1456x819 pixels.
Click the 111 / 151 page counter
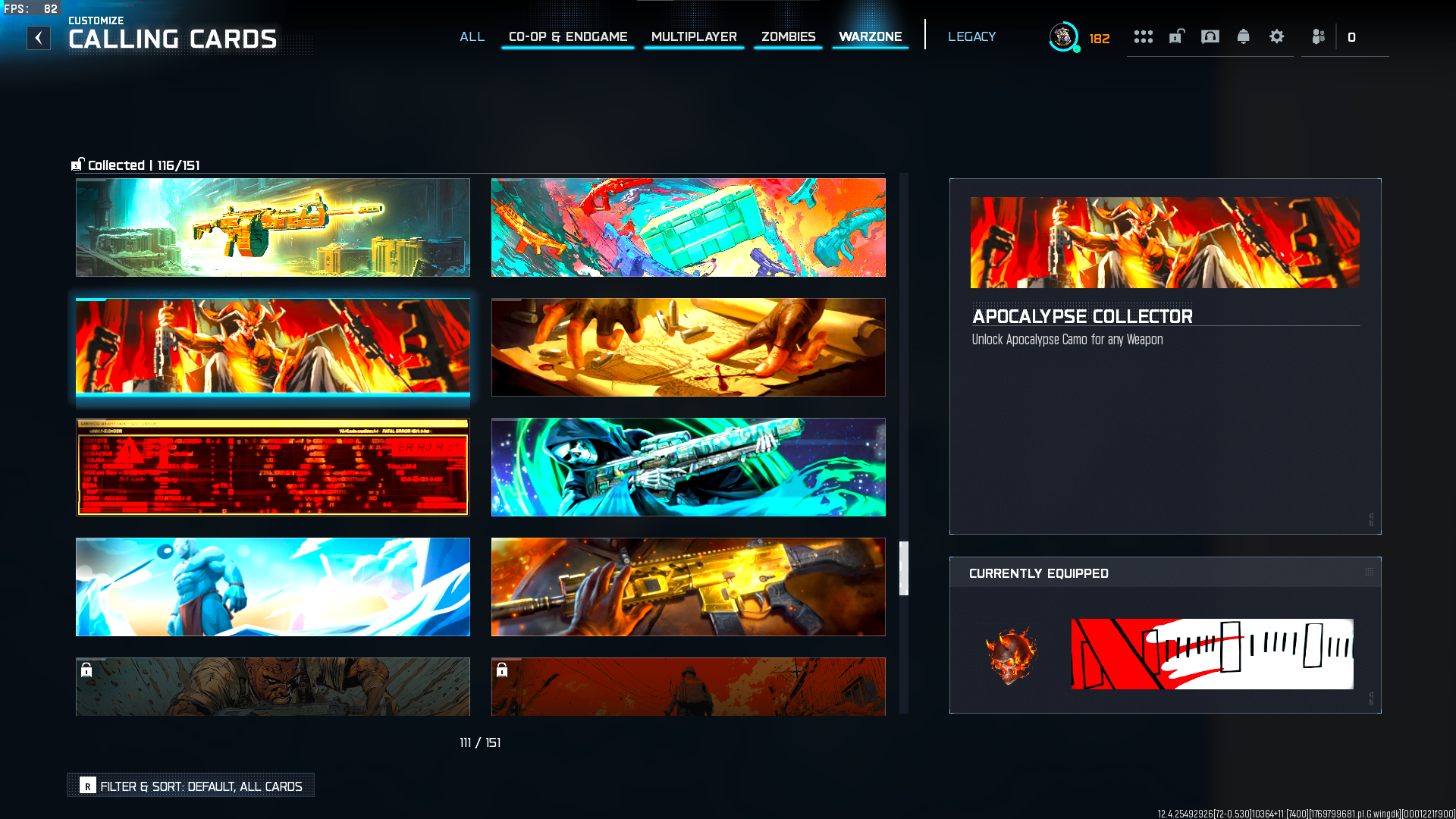[480, 742]
